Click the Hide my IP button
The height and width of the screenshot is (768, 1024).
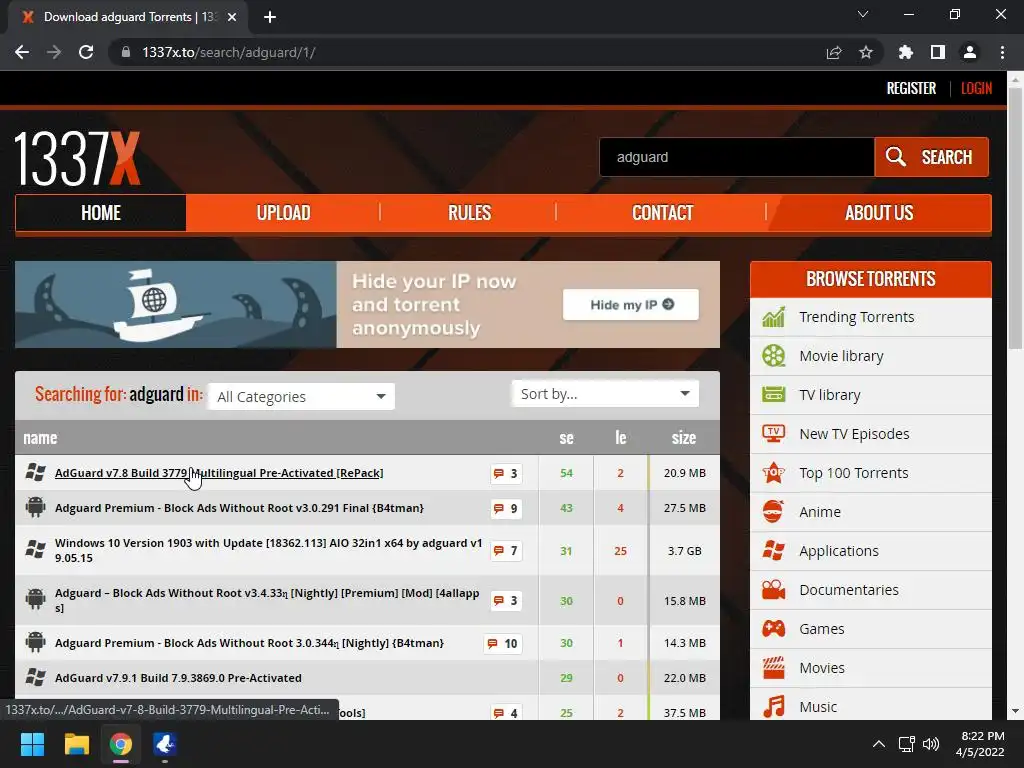click(631, 305)
